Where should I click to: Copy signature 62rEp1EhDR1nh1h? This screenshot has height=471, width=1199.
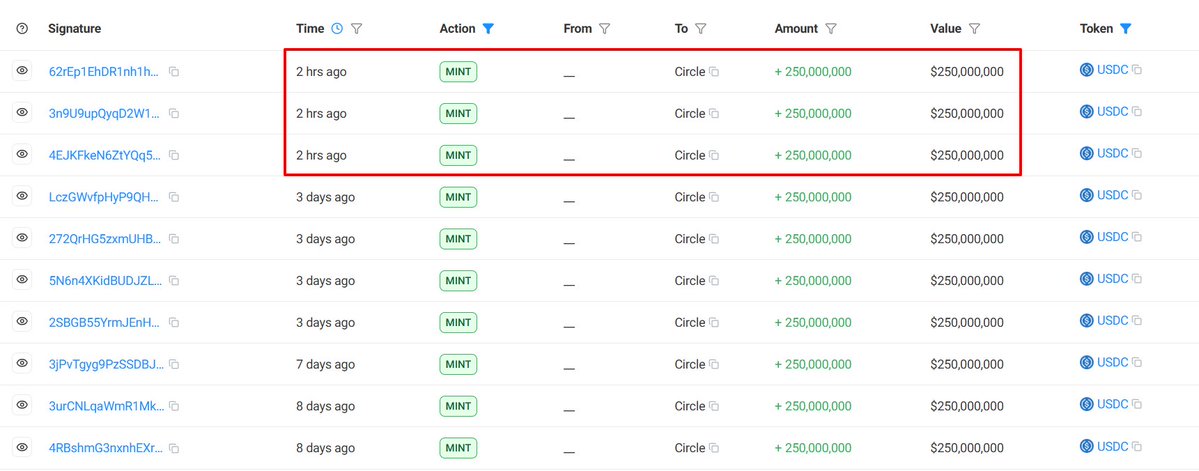coord(174,72)
